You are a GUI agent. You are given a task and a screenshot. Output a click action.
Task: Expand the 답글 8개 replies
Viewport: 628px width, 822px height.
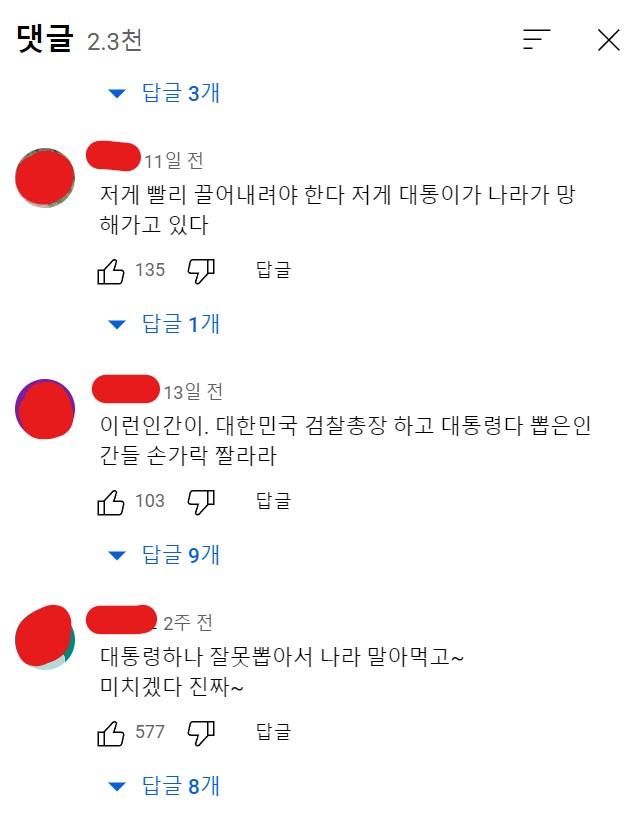click(x=164, y=786)
